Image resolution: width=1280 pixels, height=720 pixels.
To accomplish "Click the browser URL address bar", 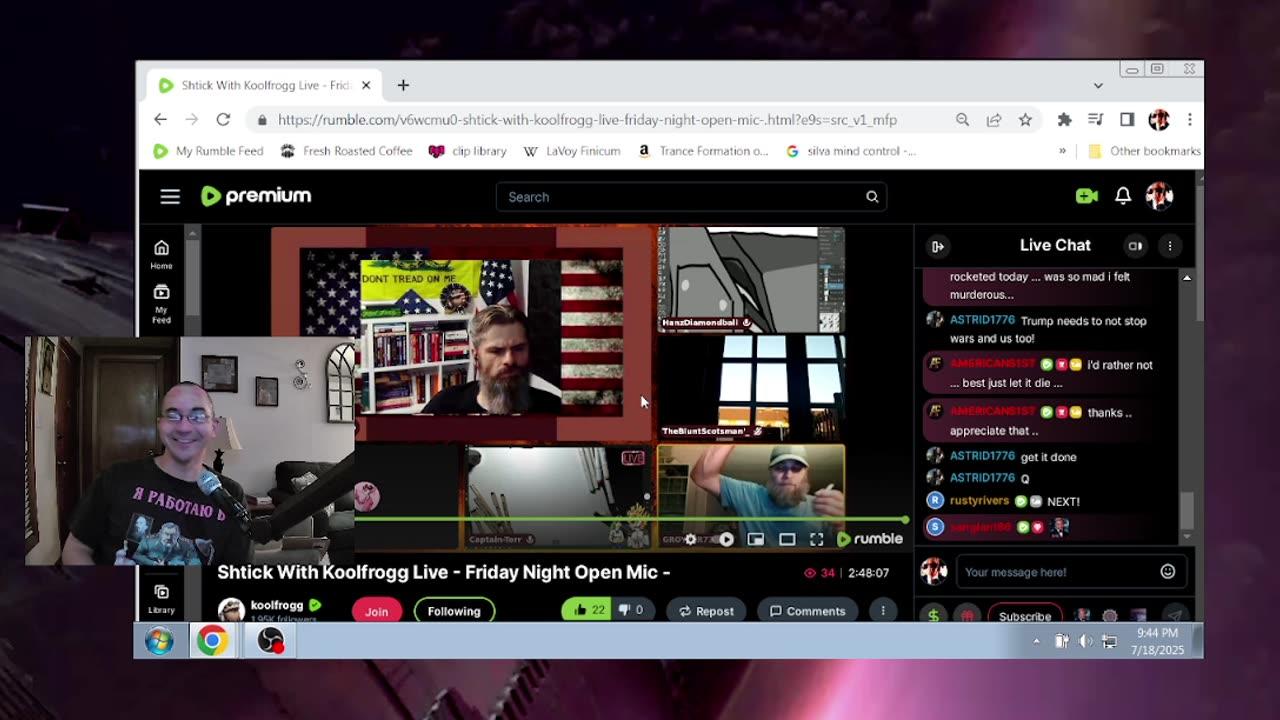I will (x=587, y=119).
